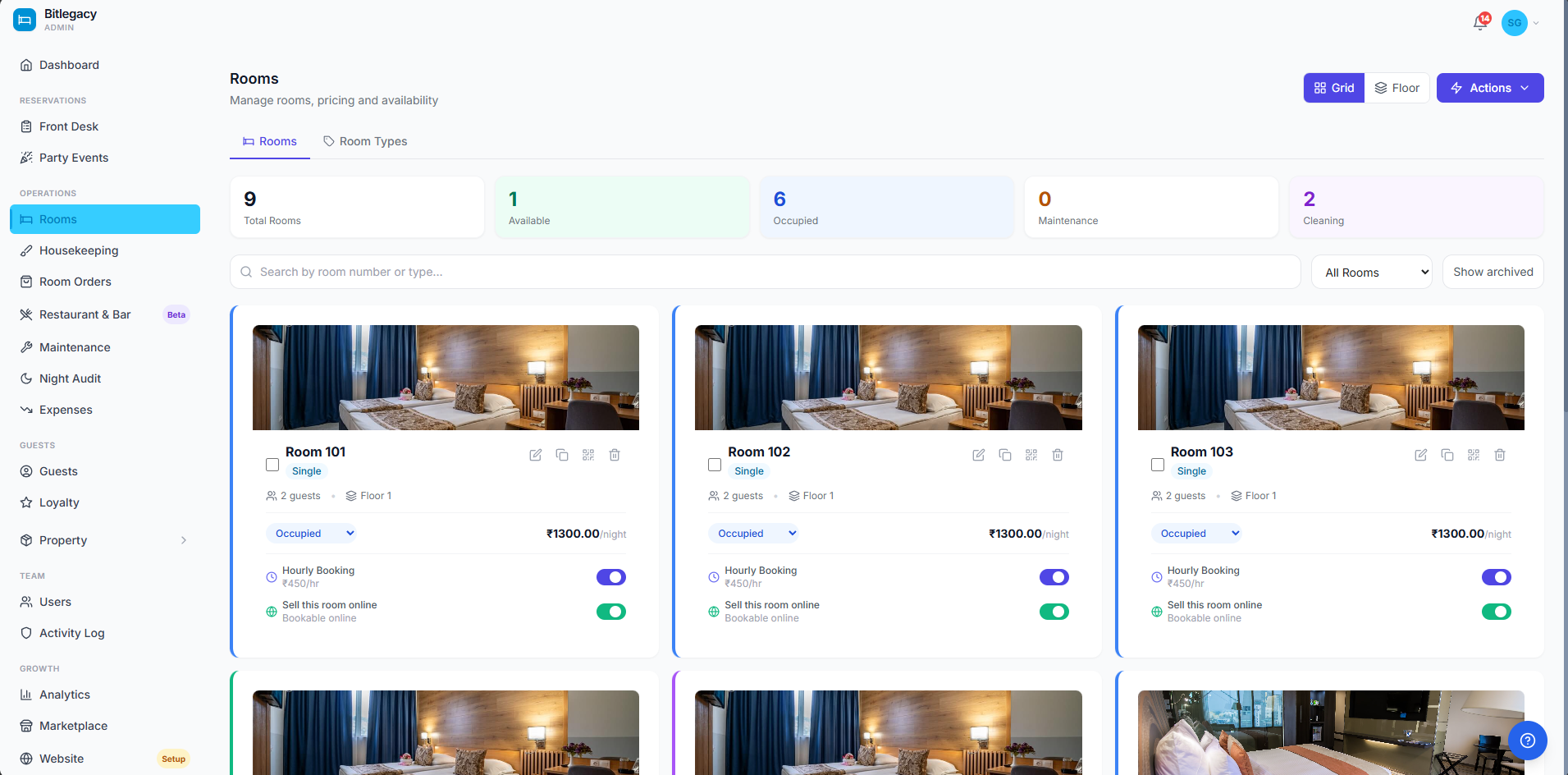Open Room Orders page
The image size is (1568, 775).
click(105, 282)
